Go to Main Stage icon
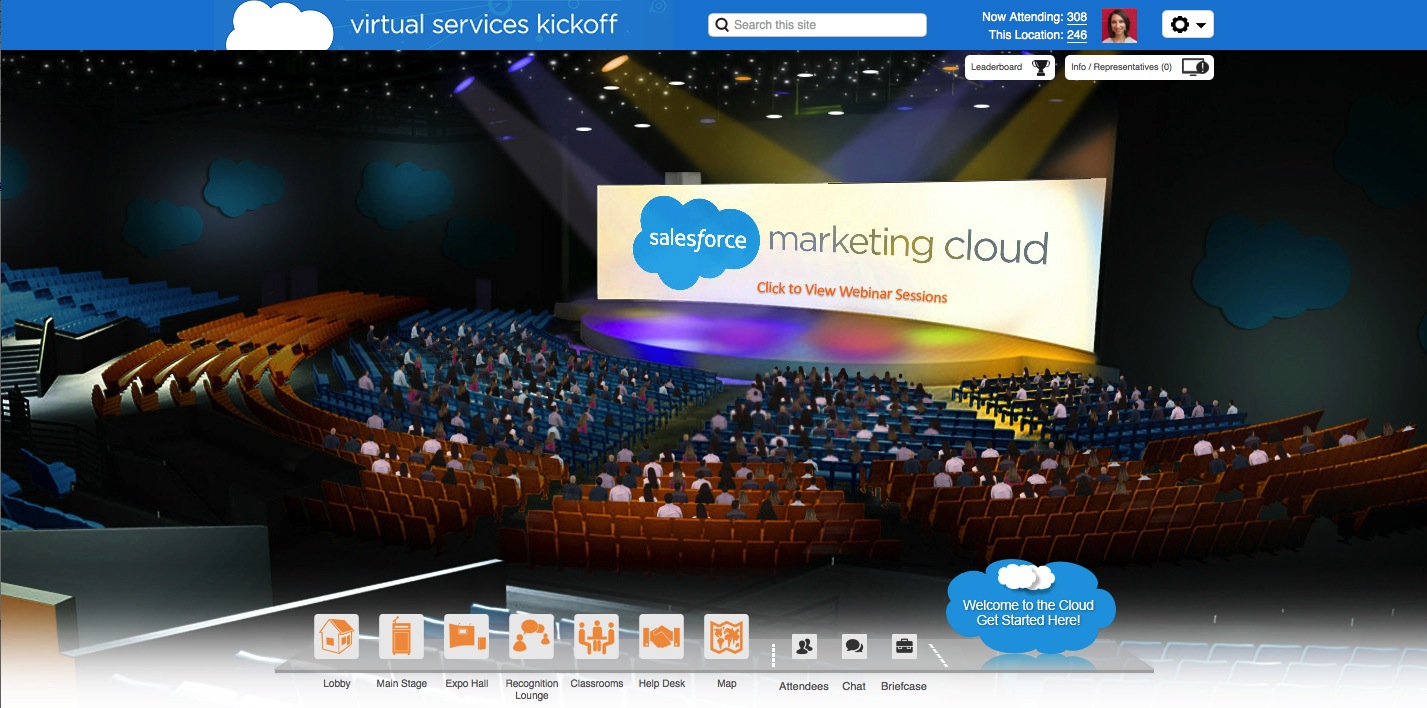 pyautogui.click(x=401, y=637)
